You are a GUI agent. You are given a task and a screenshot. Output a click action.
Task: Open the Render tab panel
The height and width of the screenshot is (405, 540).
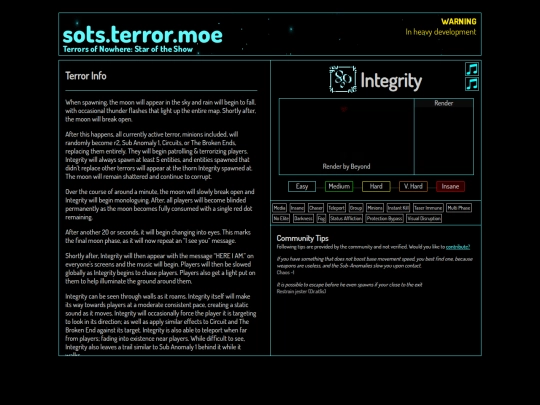pyautogui.click(x=444, y=103)
